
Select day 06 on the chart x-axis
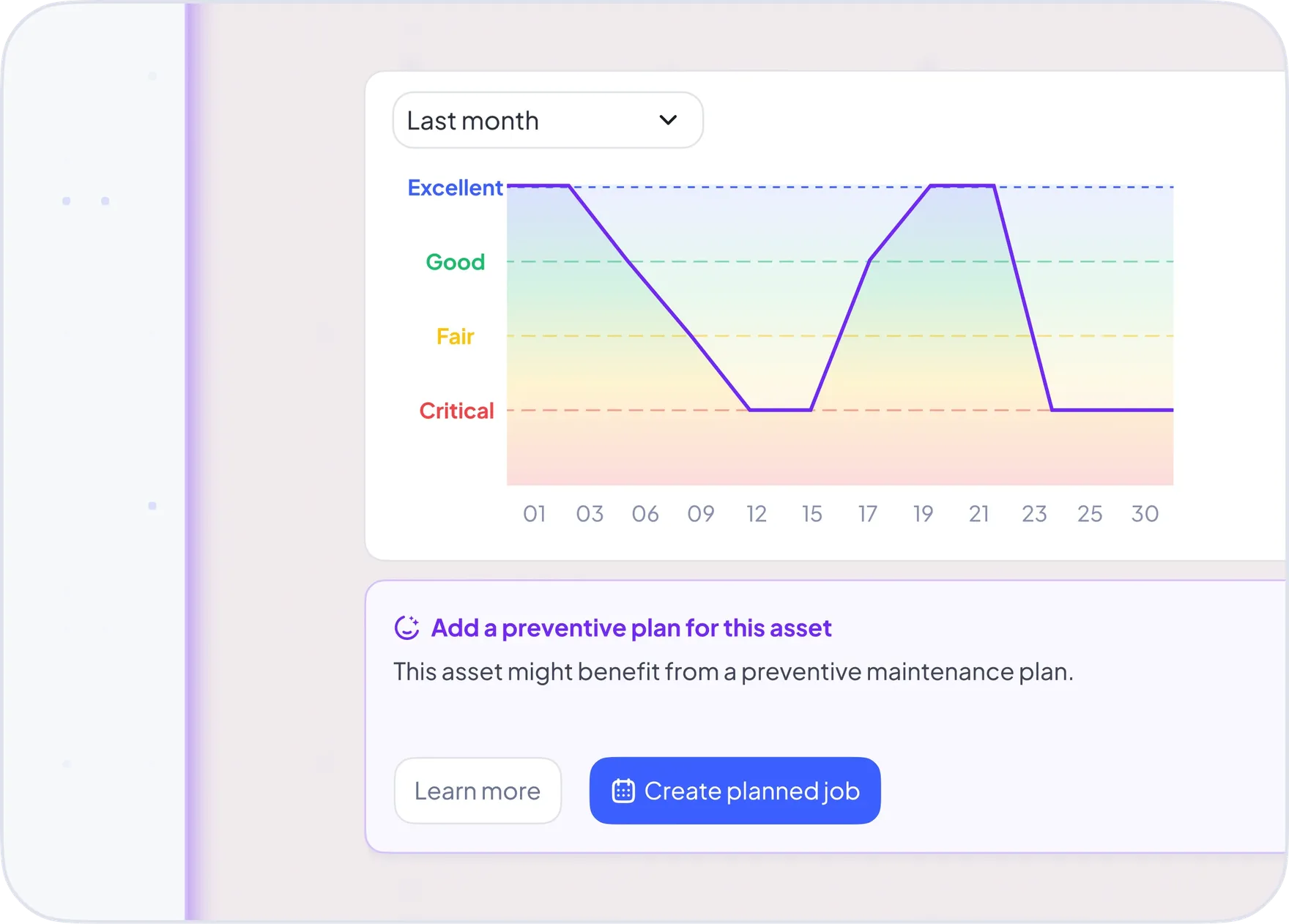[645, 514]
